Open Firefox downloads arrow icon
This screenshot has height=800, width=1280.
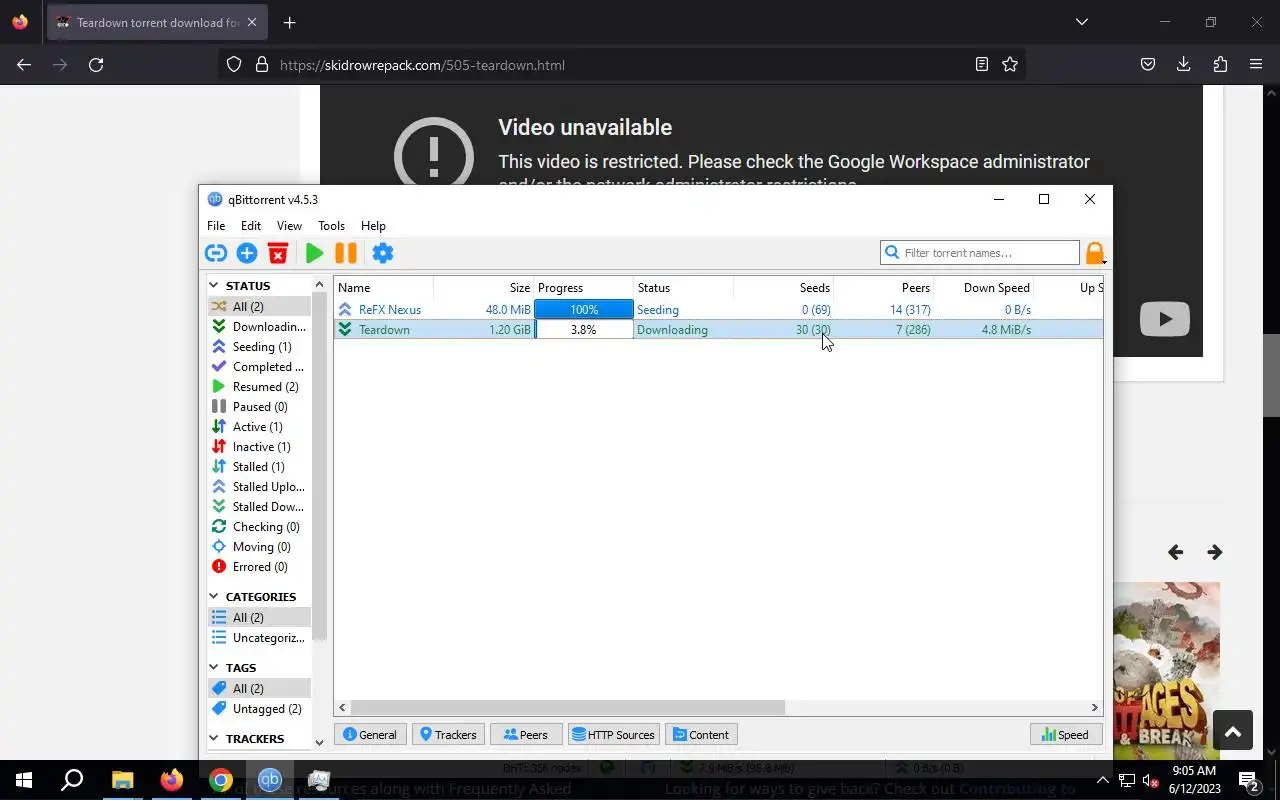pos(1183,65)
